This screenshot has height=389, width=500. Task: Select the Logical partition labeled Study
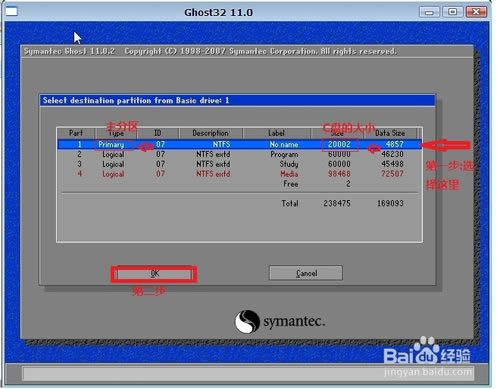coord(239,164)
